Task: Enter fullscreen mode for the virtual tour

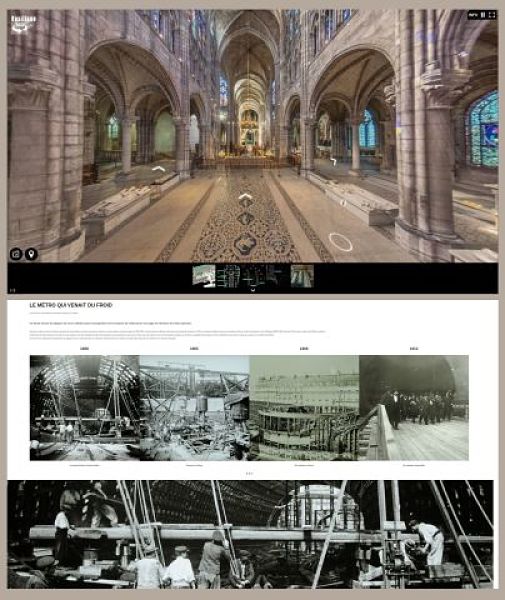Action: 492,15
